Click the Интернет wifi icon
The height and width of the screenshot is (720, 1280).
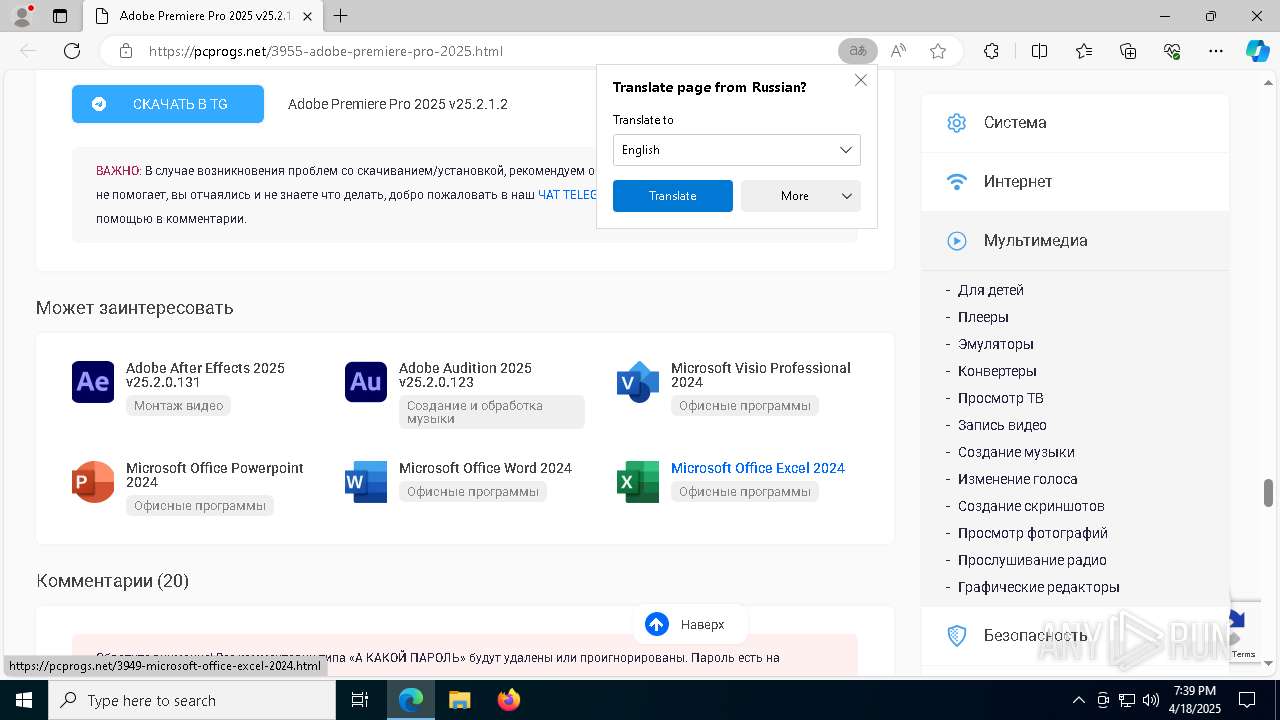tap(957, 182)
